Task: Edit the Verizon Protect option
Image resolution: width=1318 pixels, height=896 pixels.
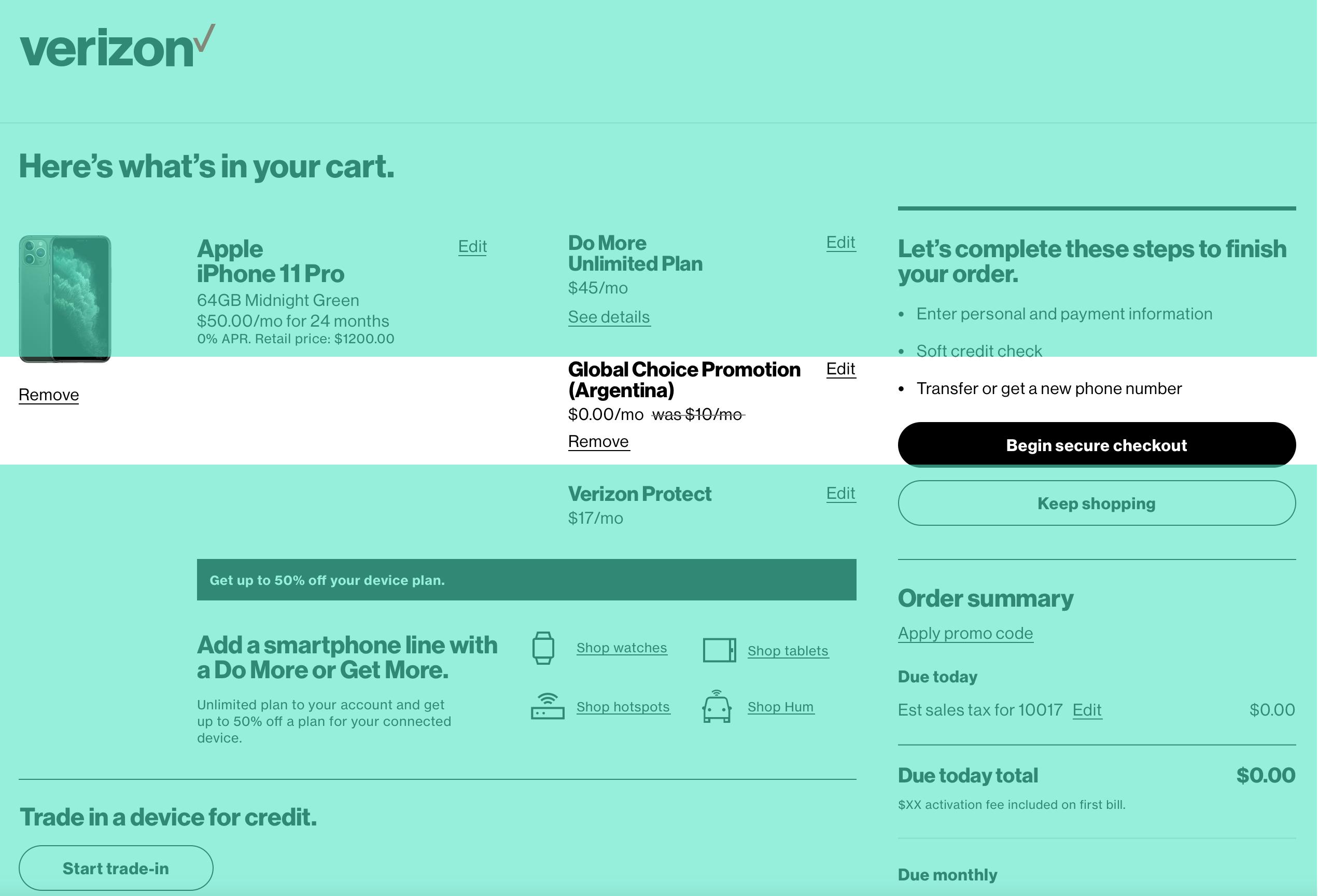Action: (x=840, y=493)
